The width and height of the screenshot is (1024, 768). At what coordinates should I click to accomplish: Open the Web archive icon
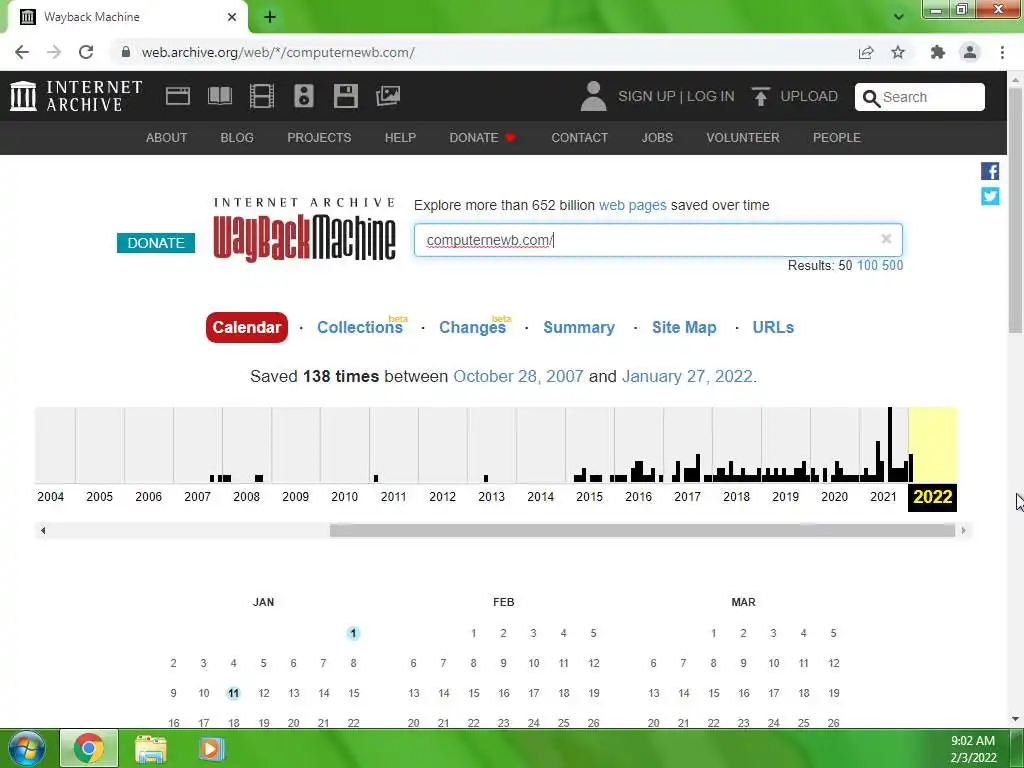click(178, 96)
